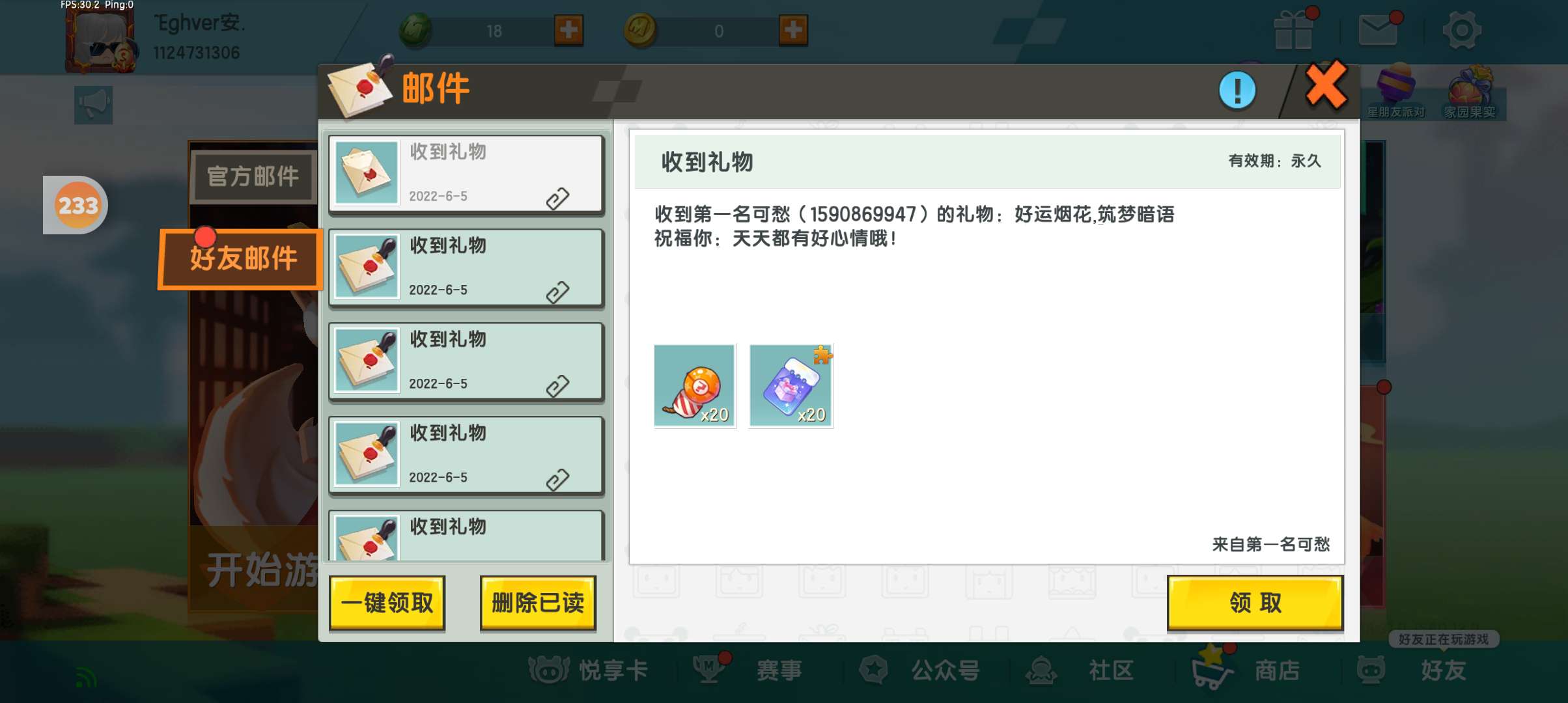Viewport: 1568px width, 703px height.
Task: Click the 一键领取 button
Action: (387, 603)
